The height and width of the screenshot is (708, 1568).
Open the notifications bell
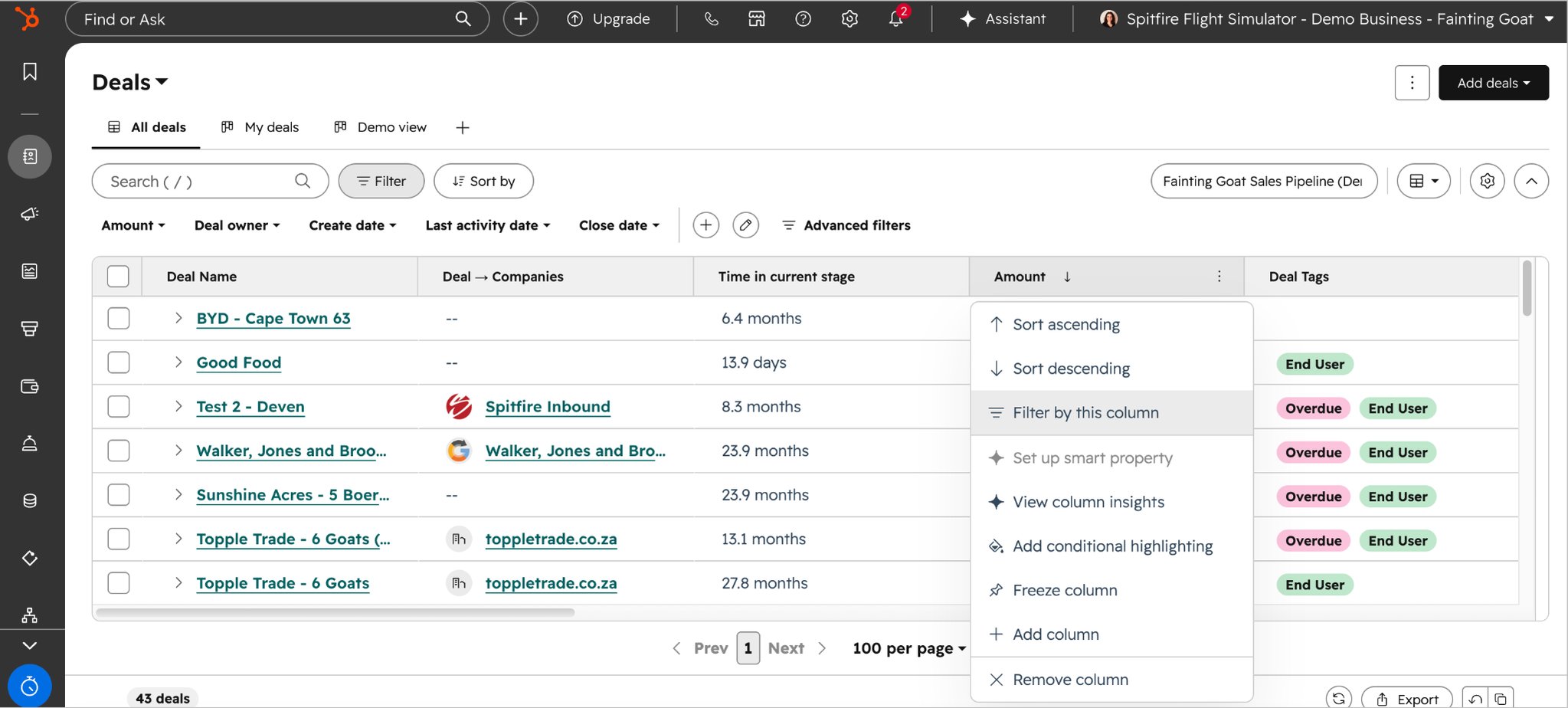pos(895,19)
